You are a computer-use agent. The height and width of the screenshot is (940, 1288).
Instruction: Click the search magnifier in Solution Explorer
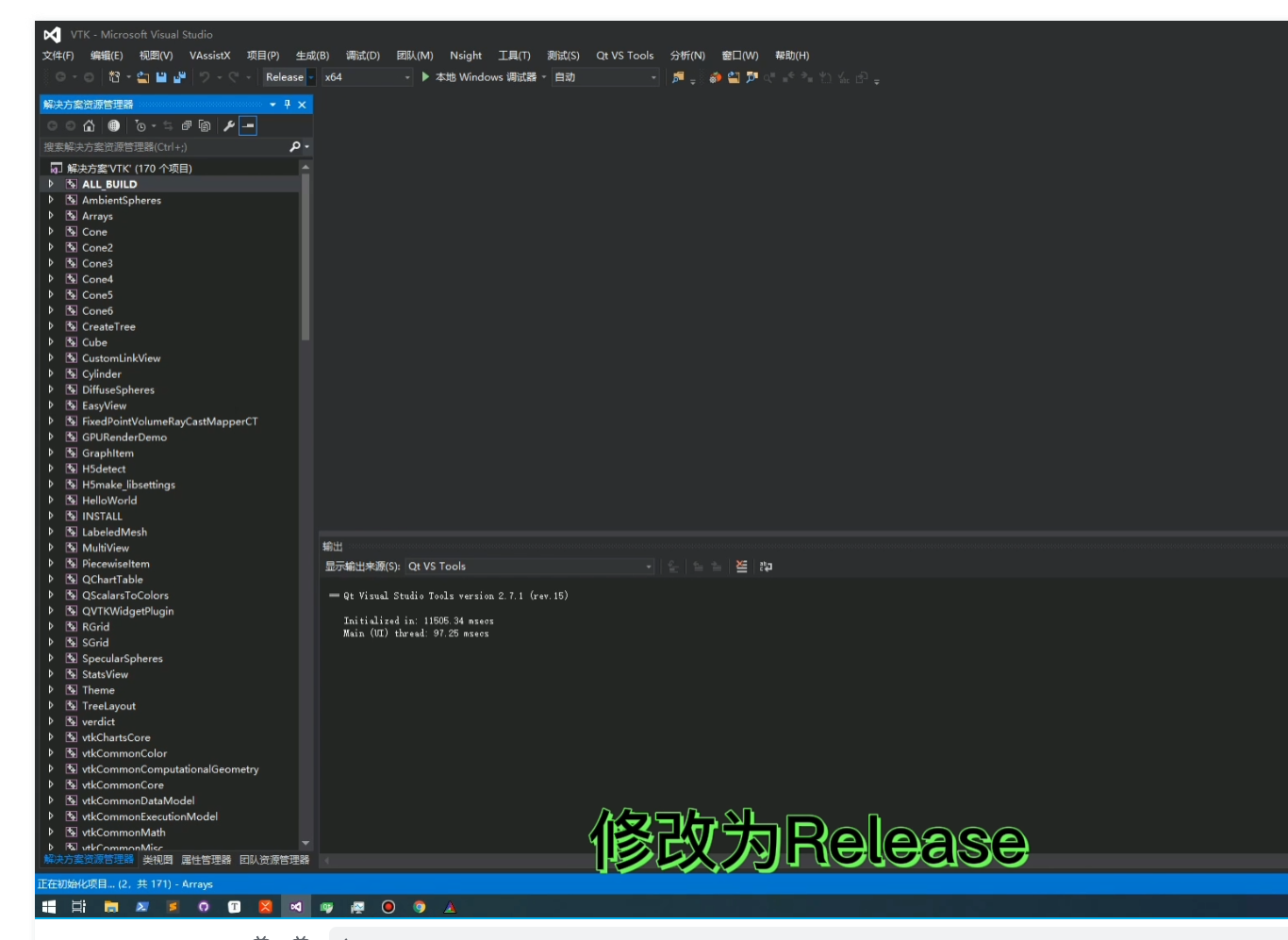[x=295, y=147]
